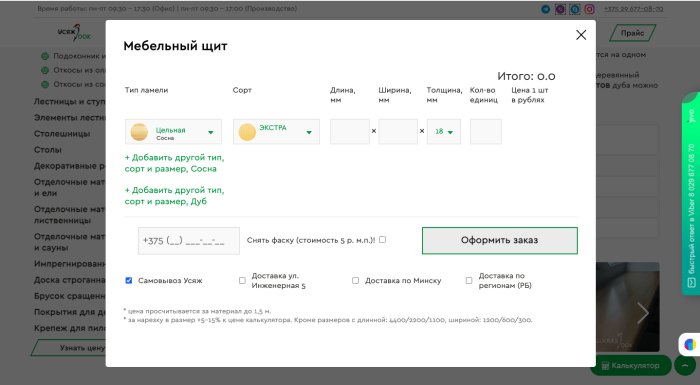Toggle the Снять фаску checkbox
The height and width of the screenshot is (385, 700).
coord(383,240)
